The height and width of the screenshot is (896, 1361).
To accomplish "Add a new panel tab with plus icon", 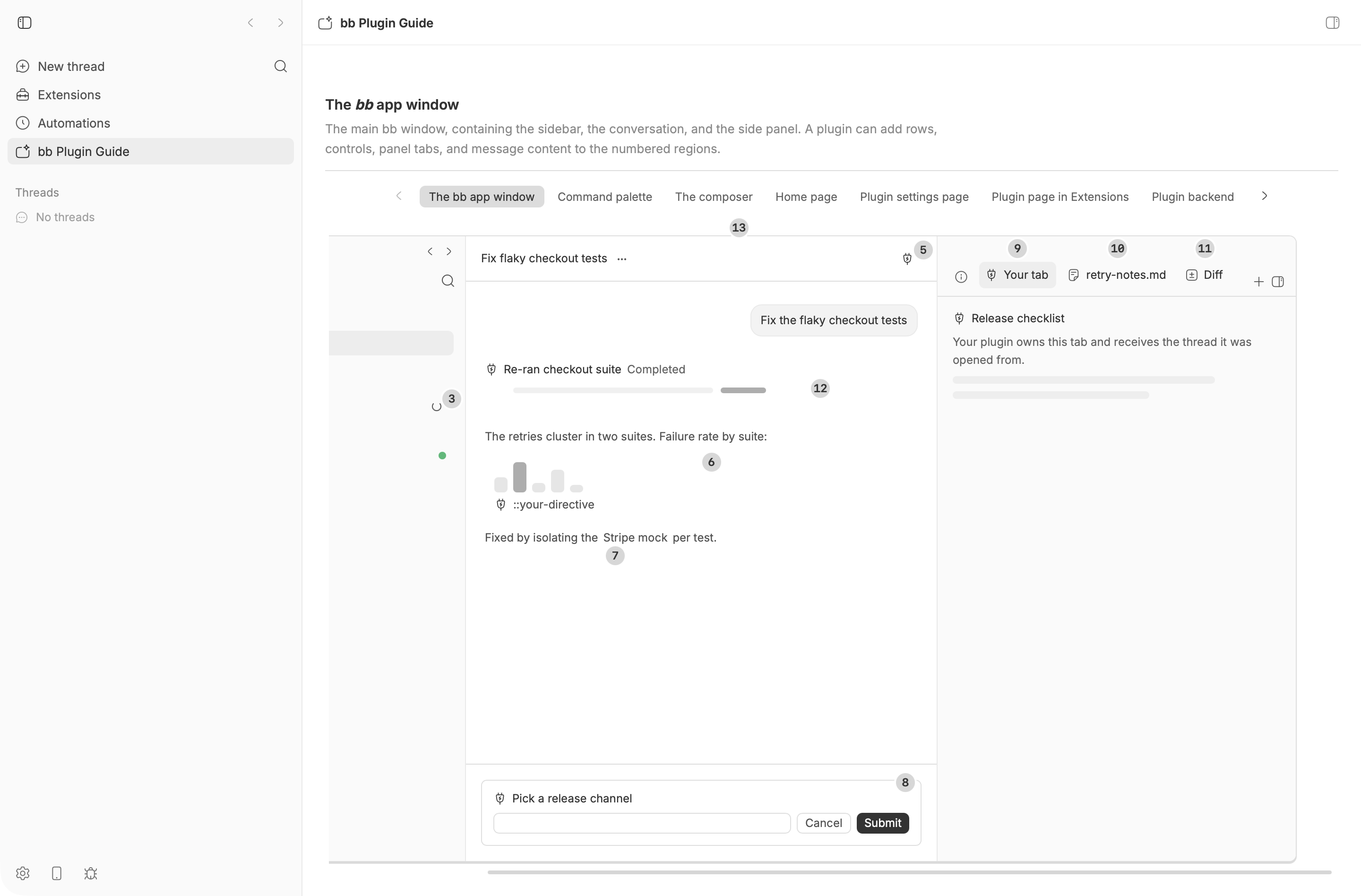I will [x=1258, y=282].
